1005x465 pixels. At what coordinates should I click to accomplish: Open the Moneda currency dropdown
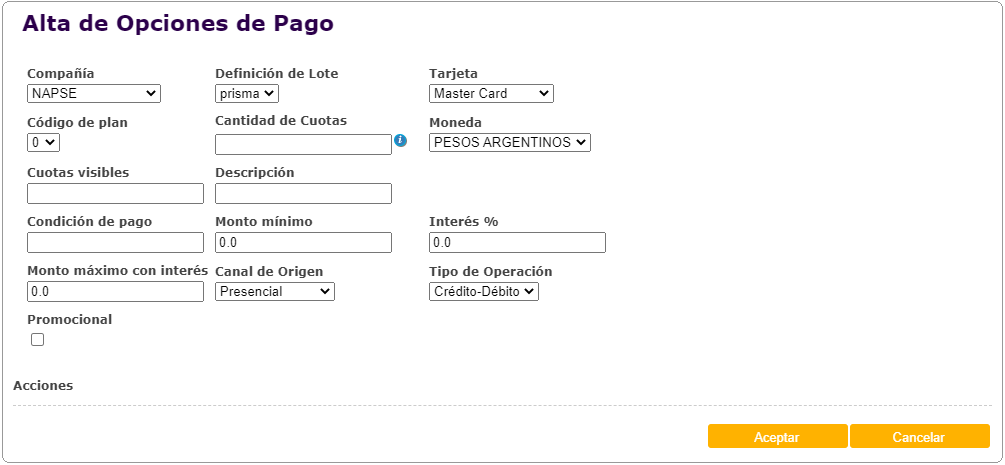(510, 143)
